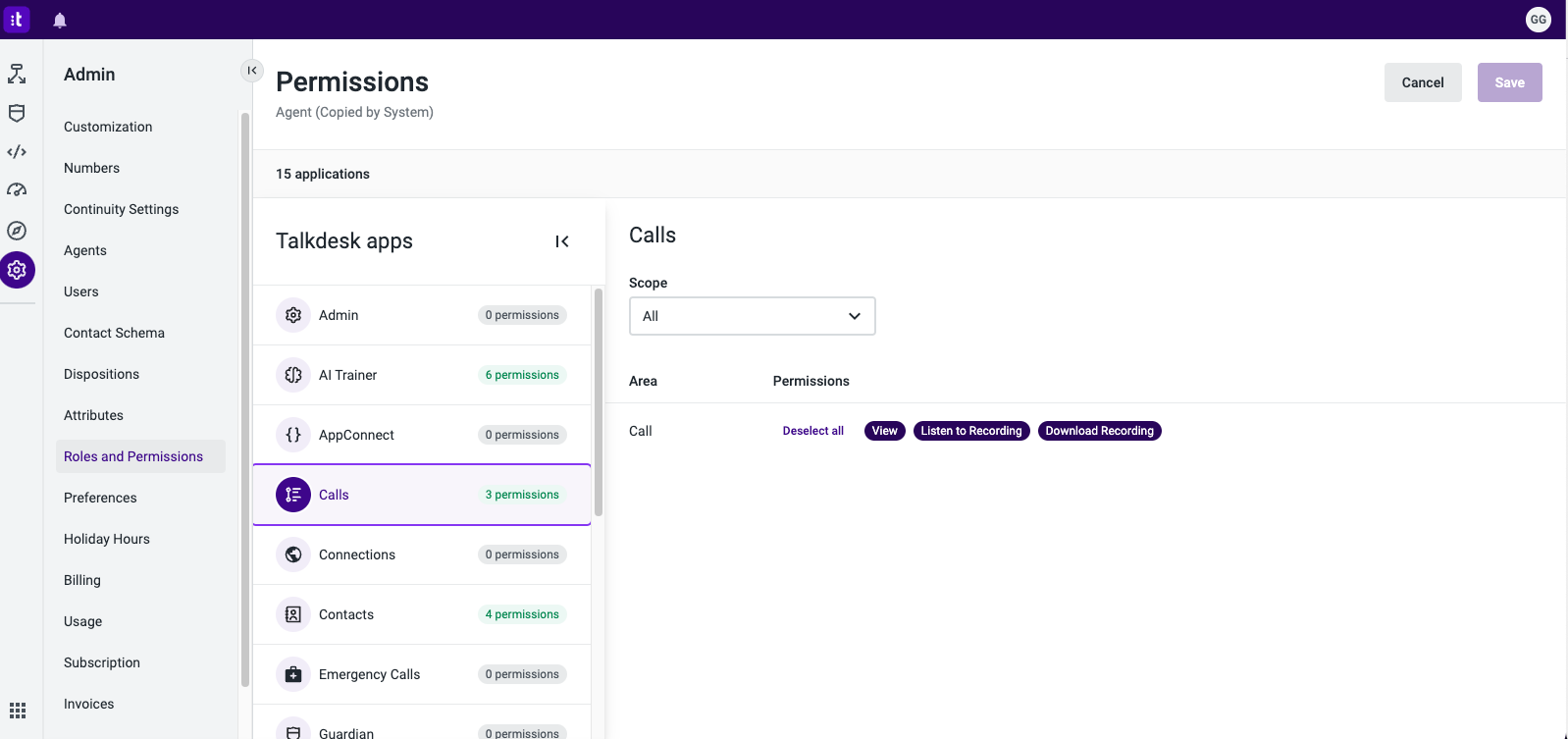The image size is (1568, 739).
Task: Open Continuity Settings
Action: [x=121, y=209]
